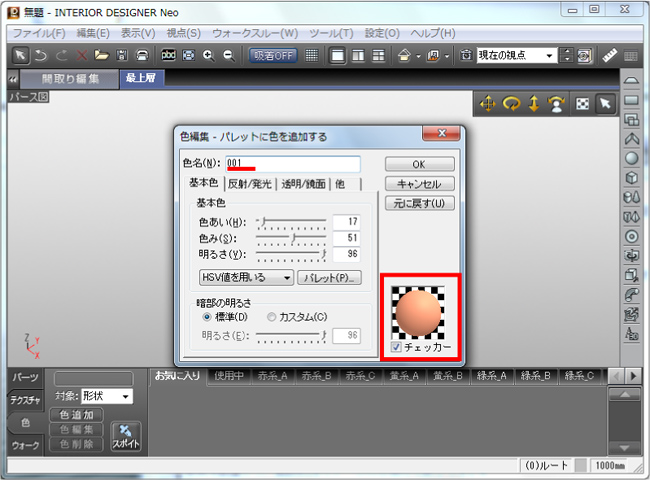Toggle the 吸着OFF snap button
This screenshot has width=650, height=480.
coord(273,55)
